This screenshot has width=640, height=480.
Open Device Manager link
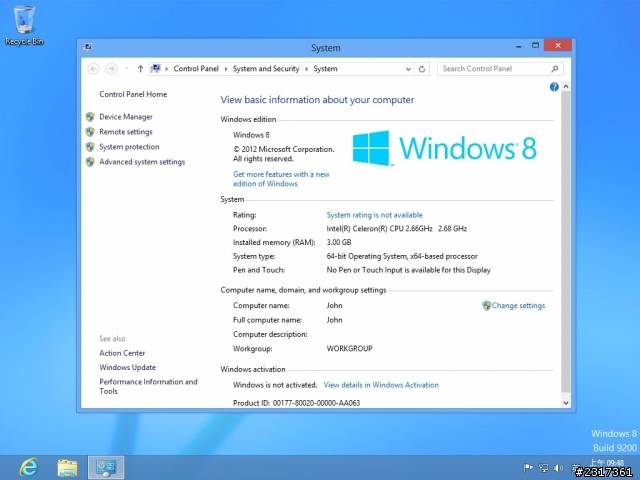coord(126,117)
